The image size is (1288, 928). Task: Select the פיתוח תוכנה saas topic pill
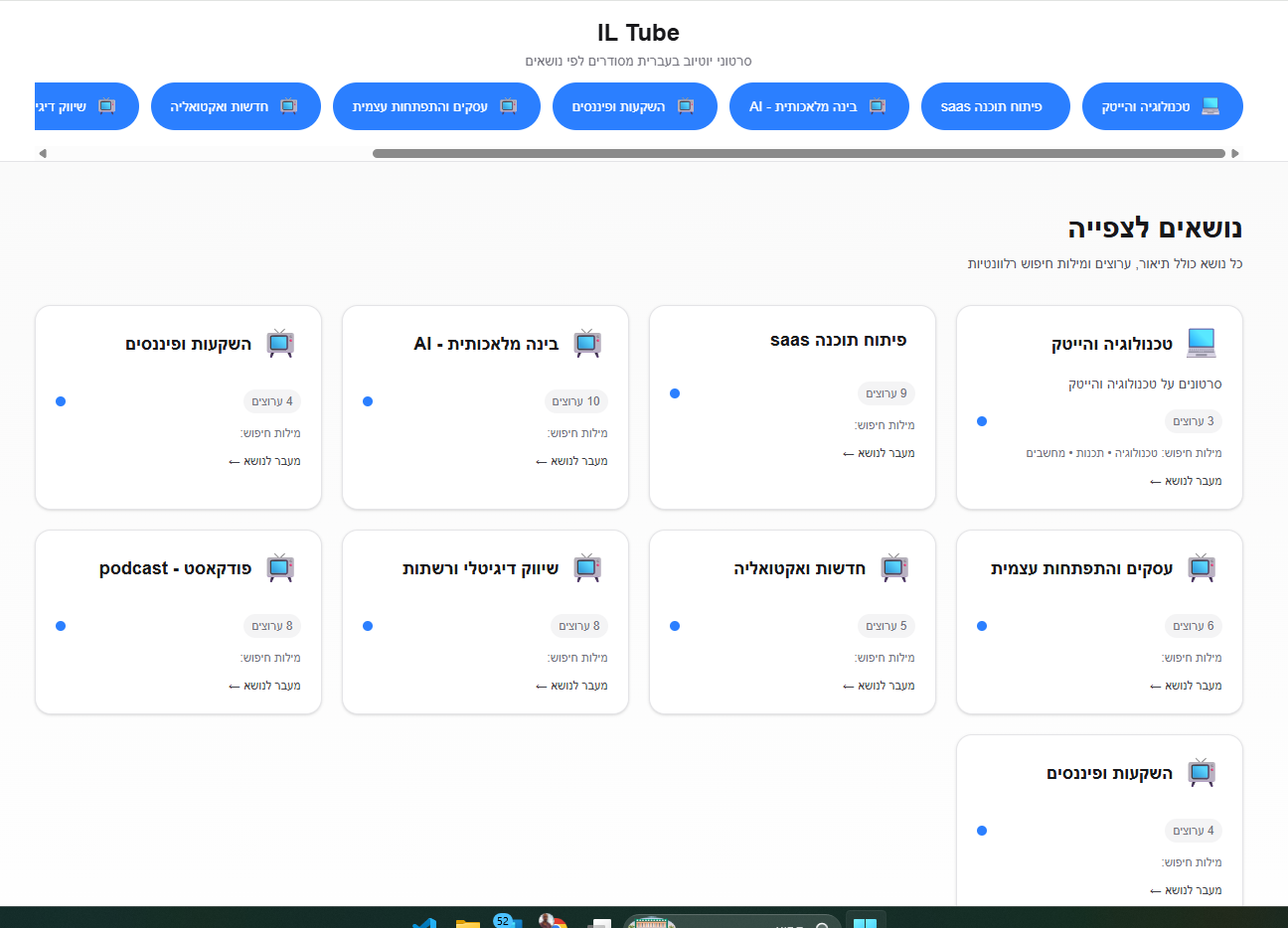pos(996,106)
